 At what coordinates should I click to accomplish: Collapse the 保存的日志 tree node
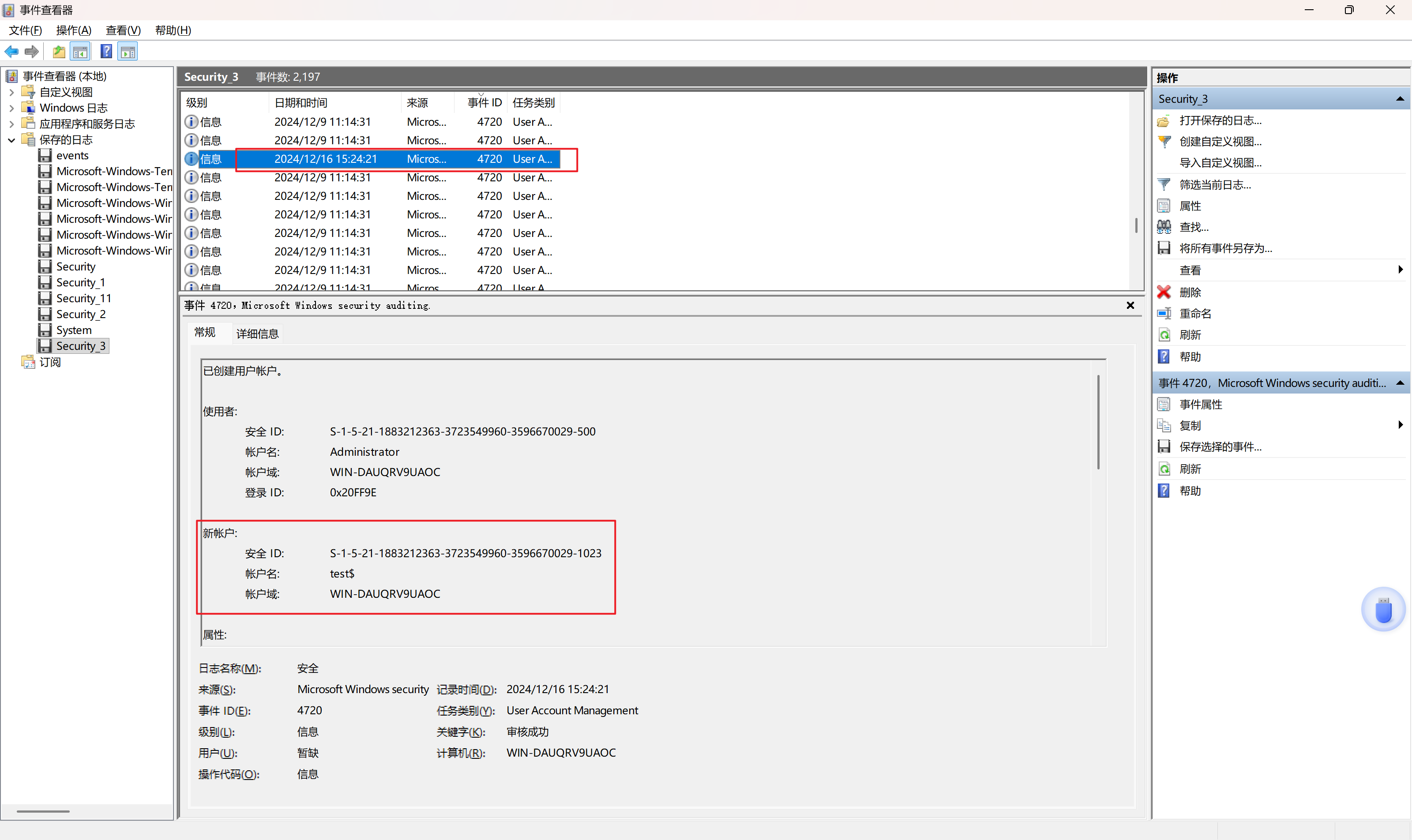[x=11, y=140]
